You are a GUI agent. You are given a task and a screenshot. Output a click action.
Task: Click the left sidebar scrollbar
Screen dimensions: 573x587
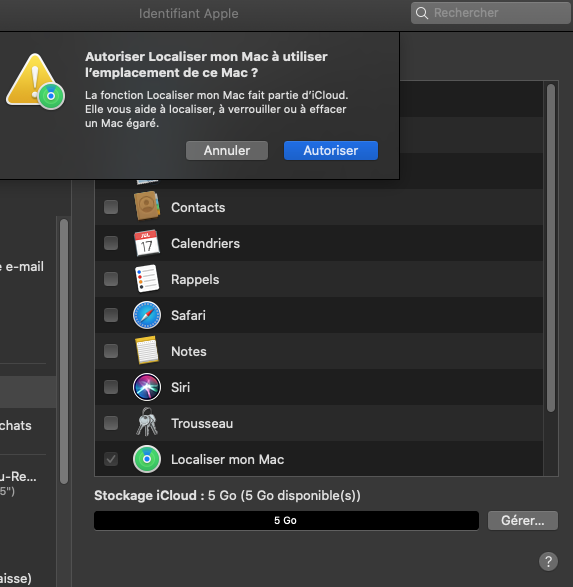tap(64, 351)
